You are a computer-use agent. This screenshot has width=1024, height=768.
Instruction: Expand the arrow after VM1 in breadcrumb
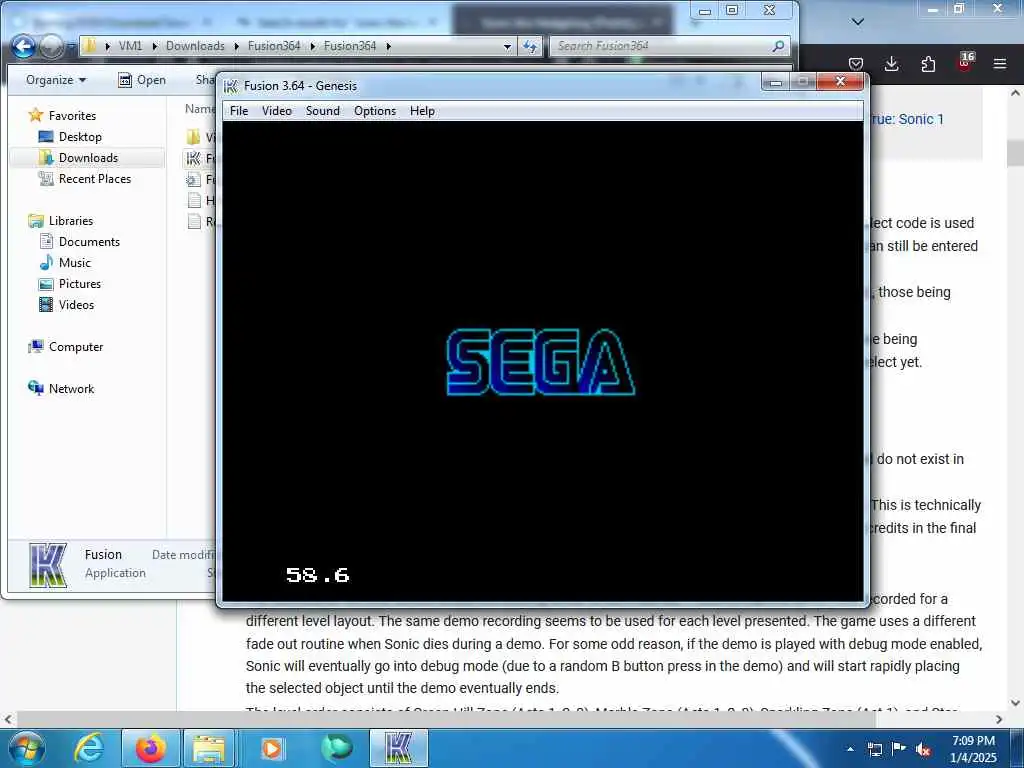point(155,46)
